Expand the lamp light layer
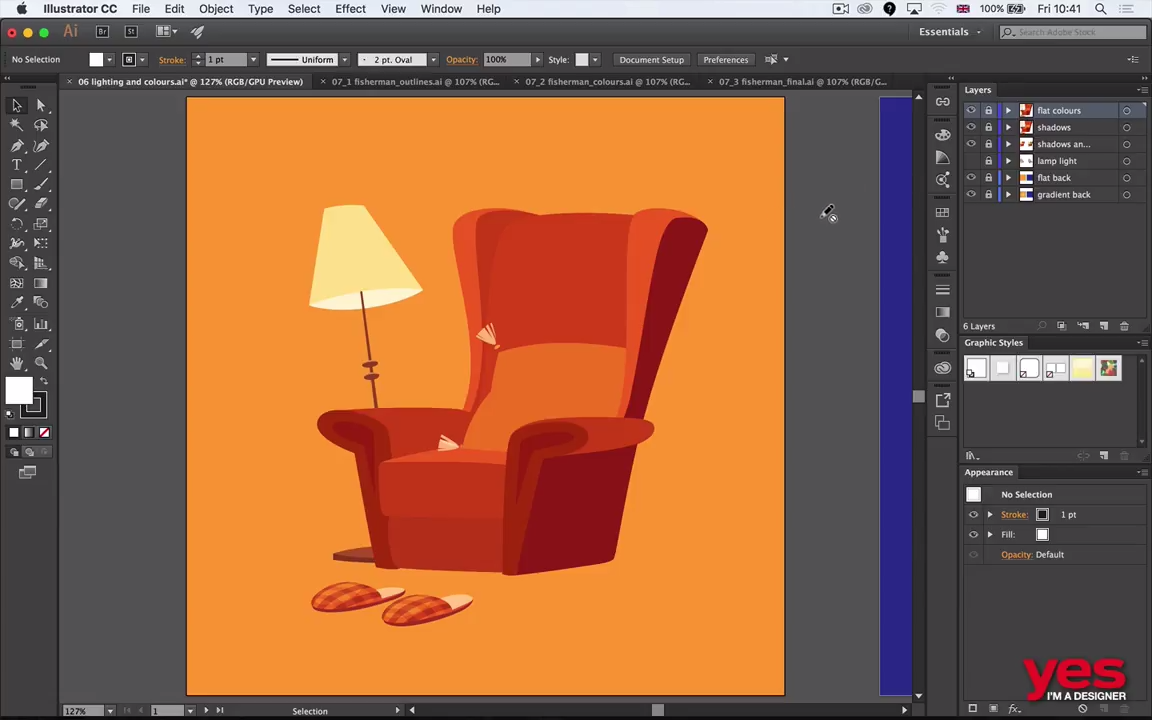Viewport: 1152px width, 720px height. tap(1008, 161)
